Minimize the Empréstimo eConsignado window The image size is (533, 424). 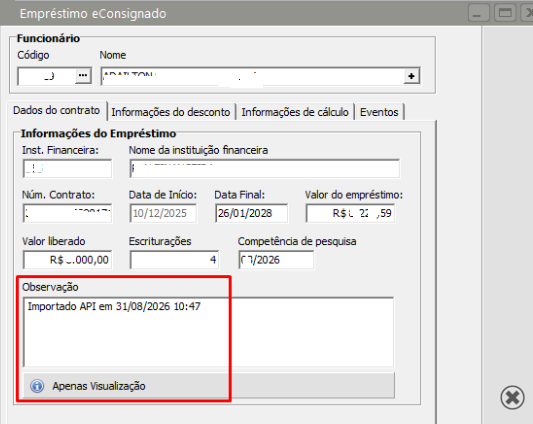pos(478,13)
